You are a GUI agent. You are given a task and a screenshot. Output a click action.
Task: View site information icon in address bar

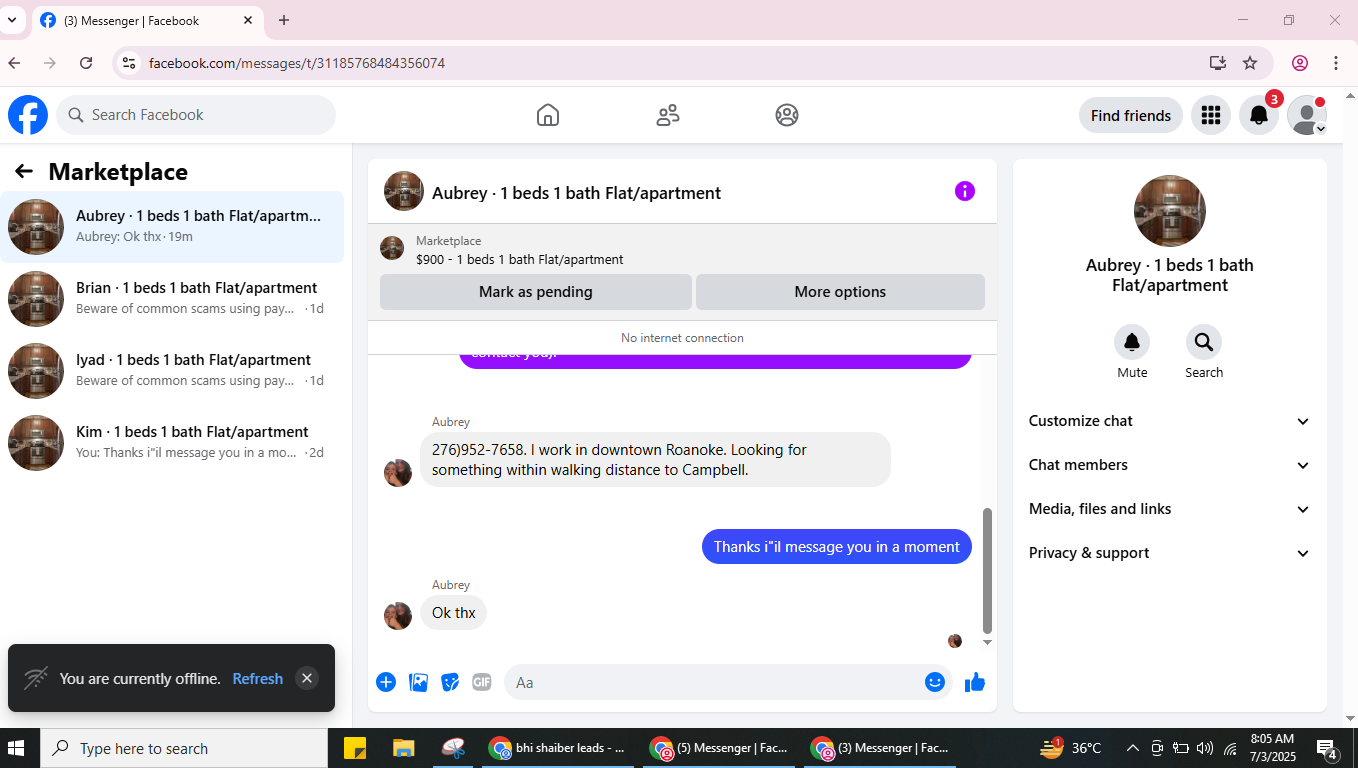128,63
